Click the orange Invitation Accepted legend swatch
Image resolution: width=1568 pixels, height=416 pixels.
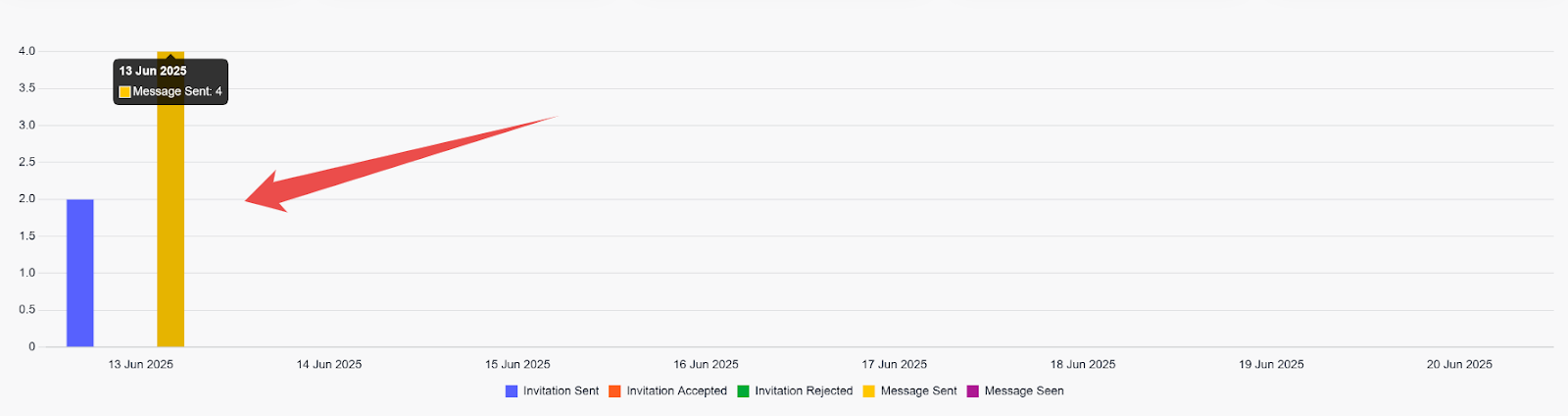click(x=614, y=391)
